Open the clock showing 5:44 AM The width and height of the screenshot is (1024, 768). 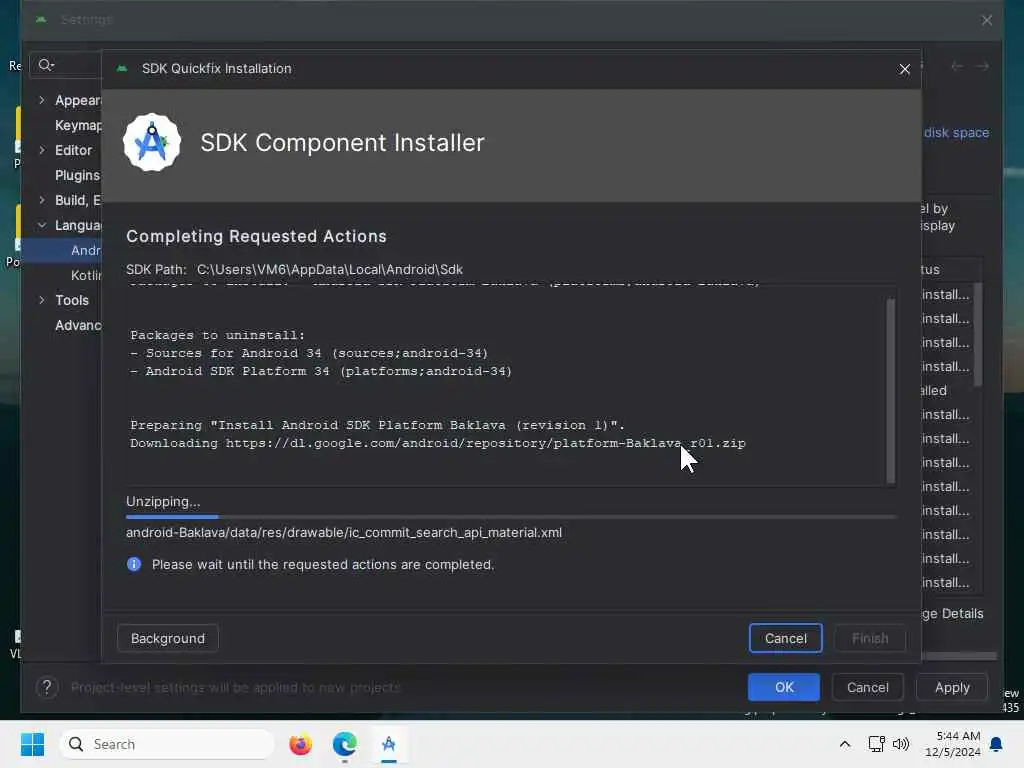click(x=953, y=744)
